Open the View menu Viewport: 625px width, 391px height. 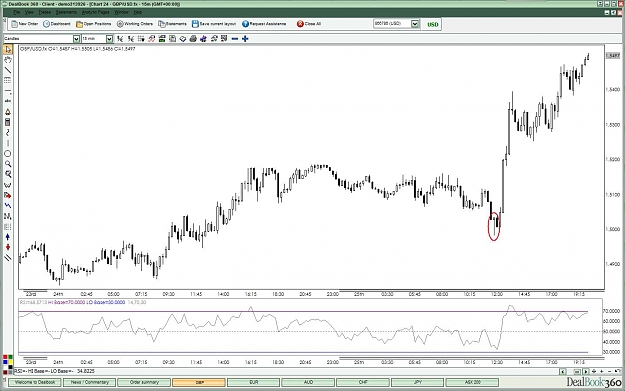[29, 12]
